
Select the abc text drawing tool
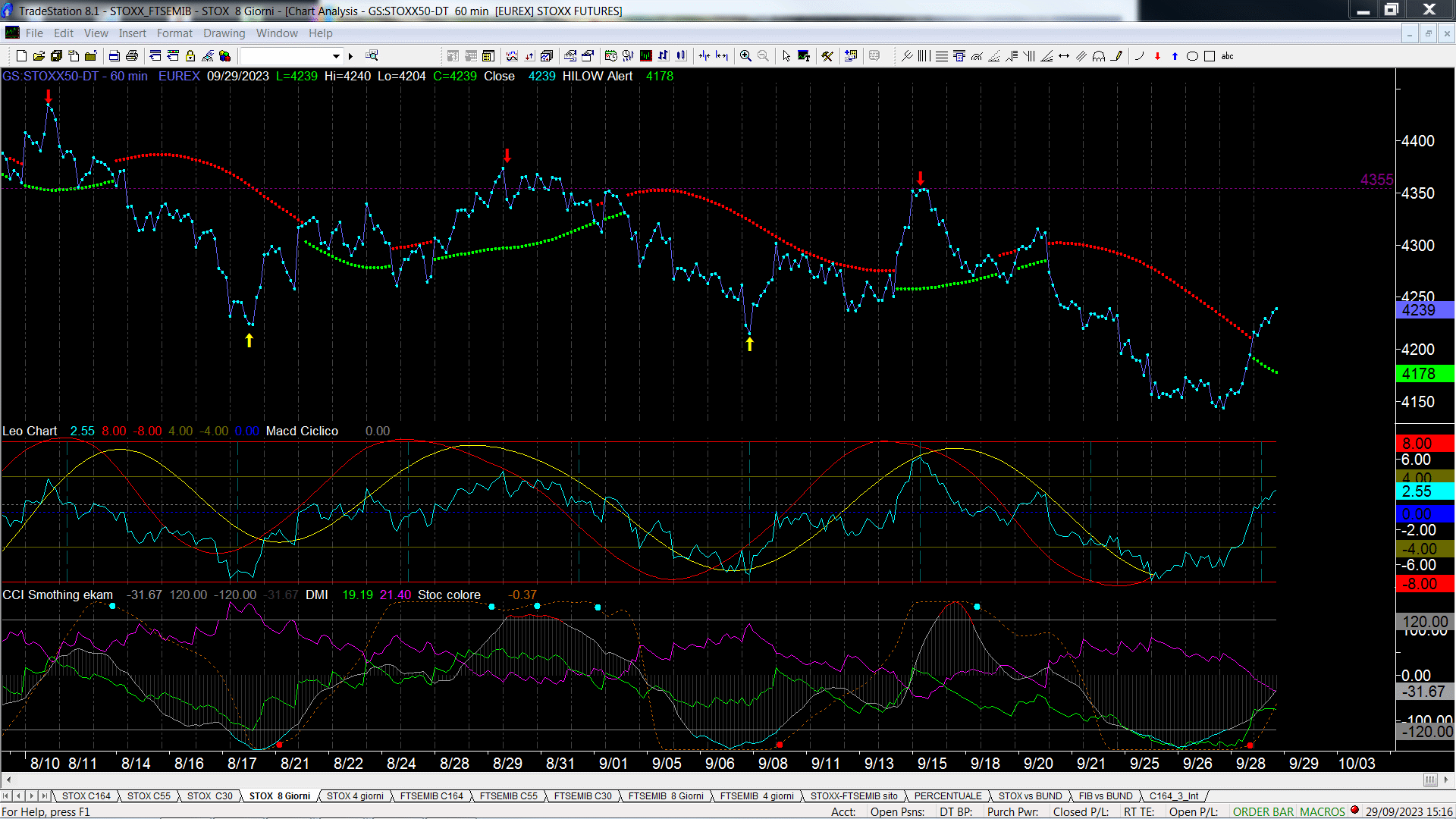pyautogui.click(x=1228, y=56)
